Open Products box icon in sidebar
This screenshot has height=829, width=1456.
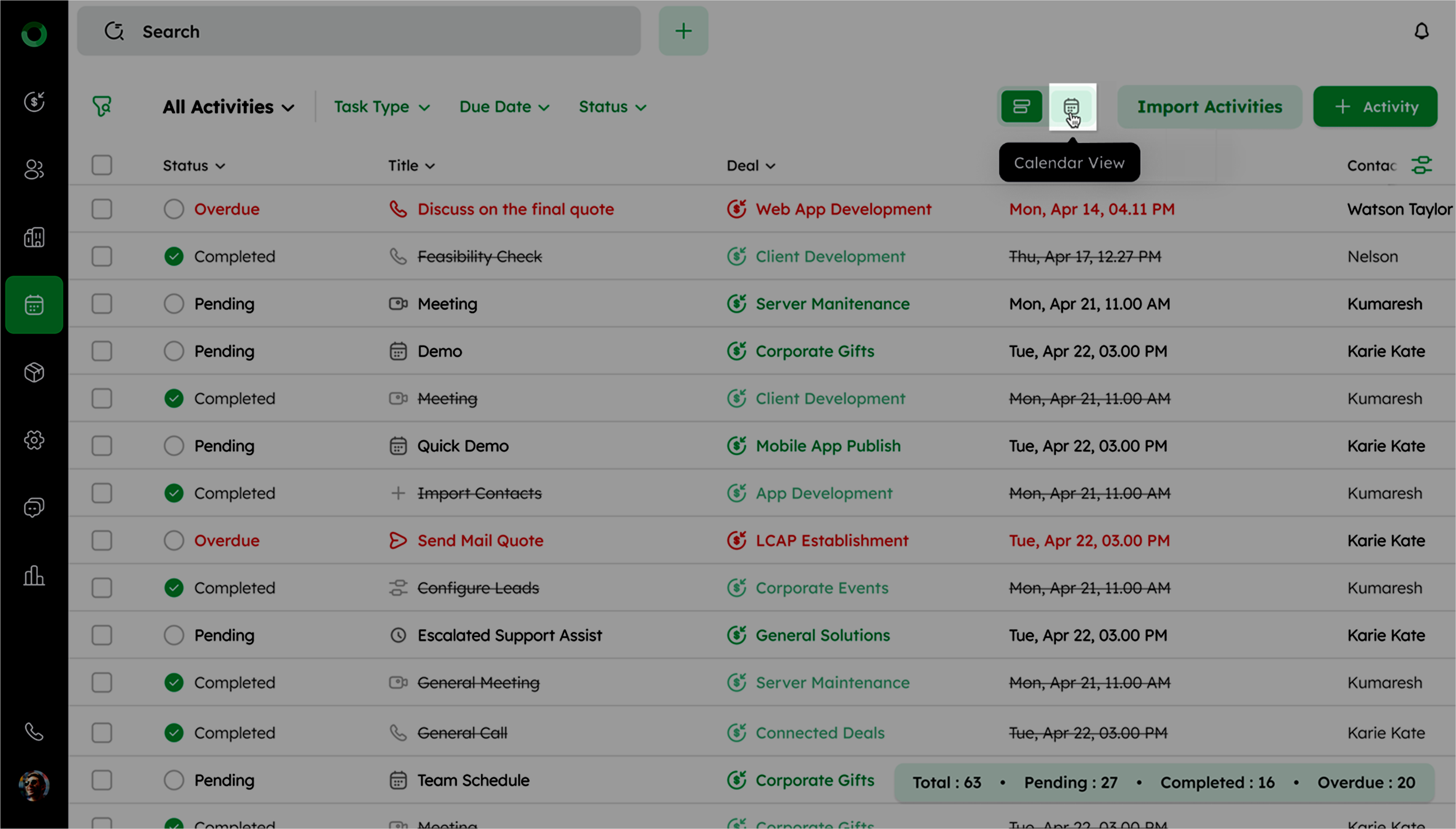[x=34, y=372]
